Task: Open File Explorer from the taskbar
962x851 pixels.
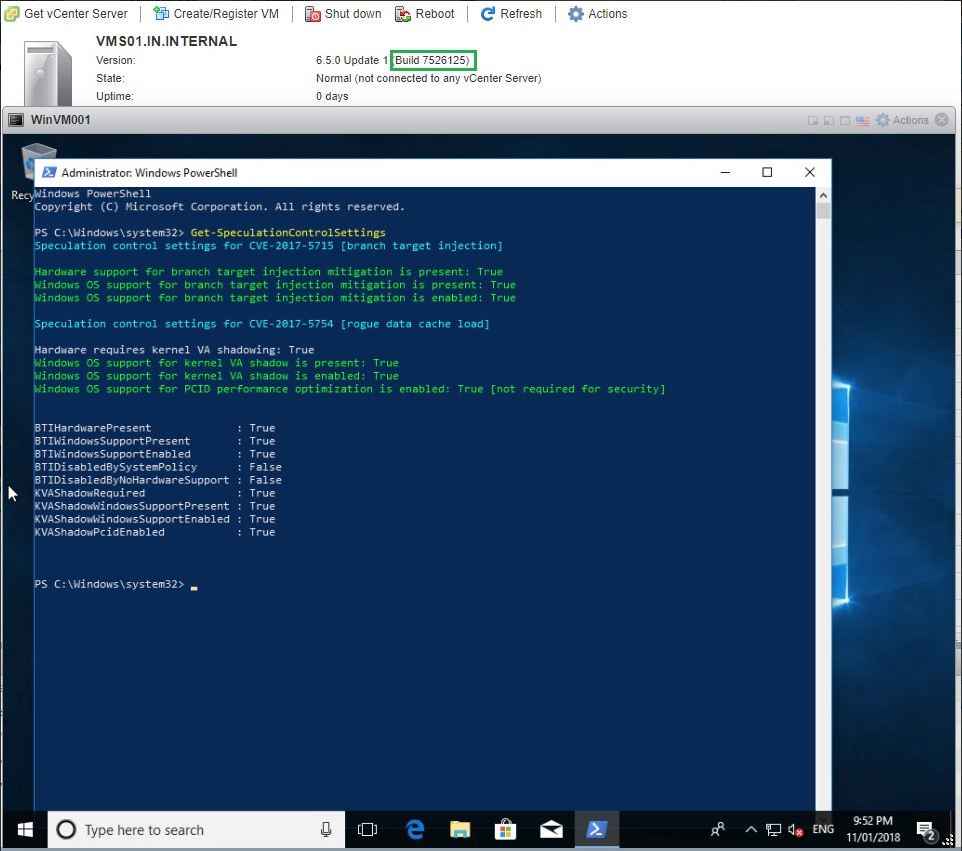Action: pyautogui.click(x=460, y=830)
